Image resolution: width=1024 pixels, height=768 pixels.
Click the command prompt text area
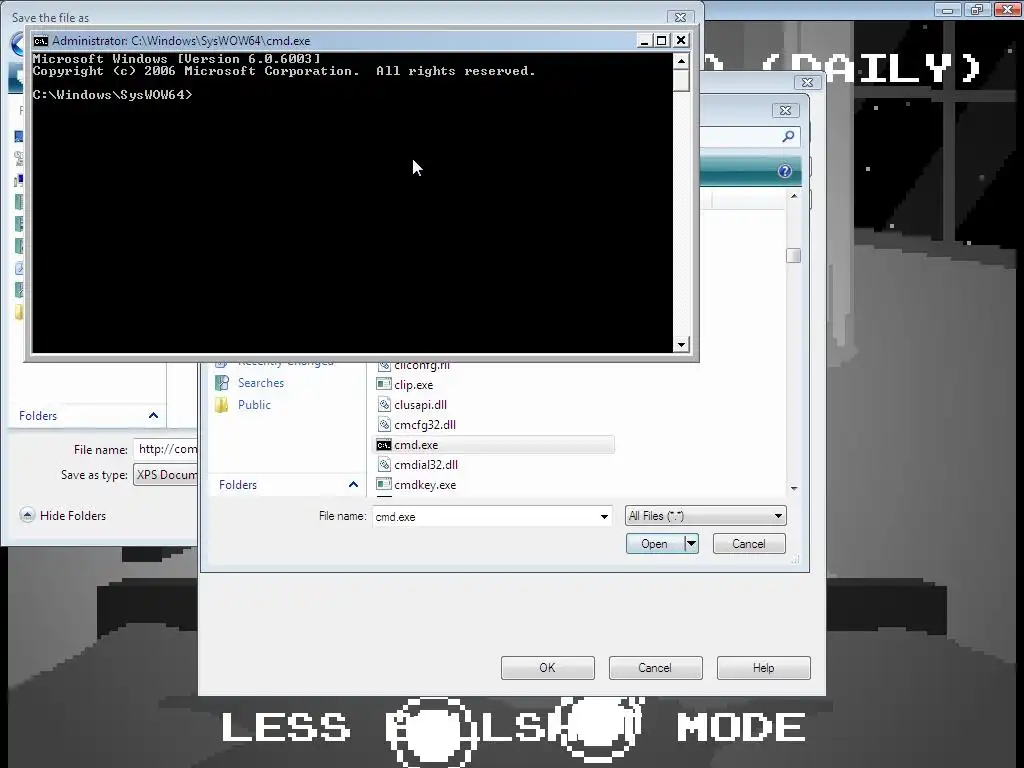coord(353,202)
